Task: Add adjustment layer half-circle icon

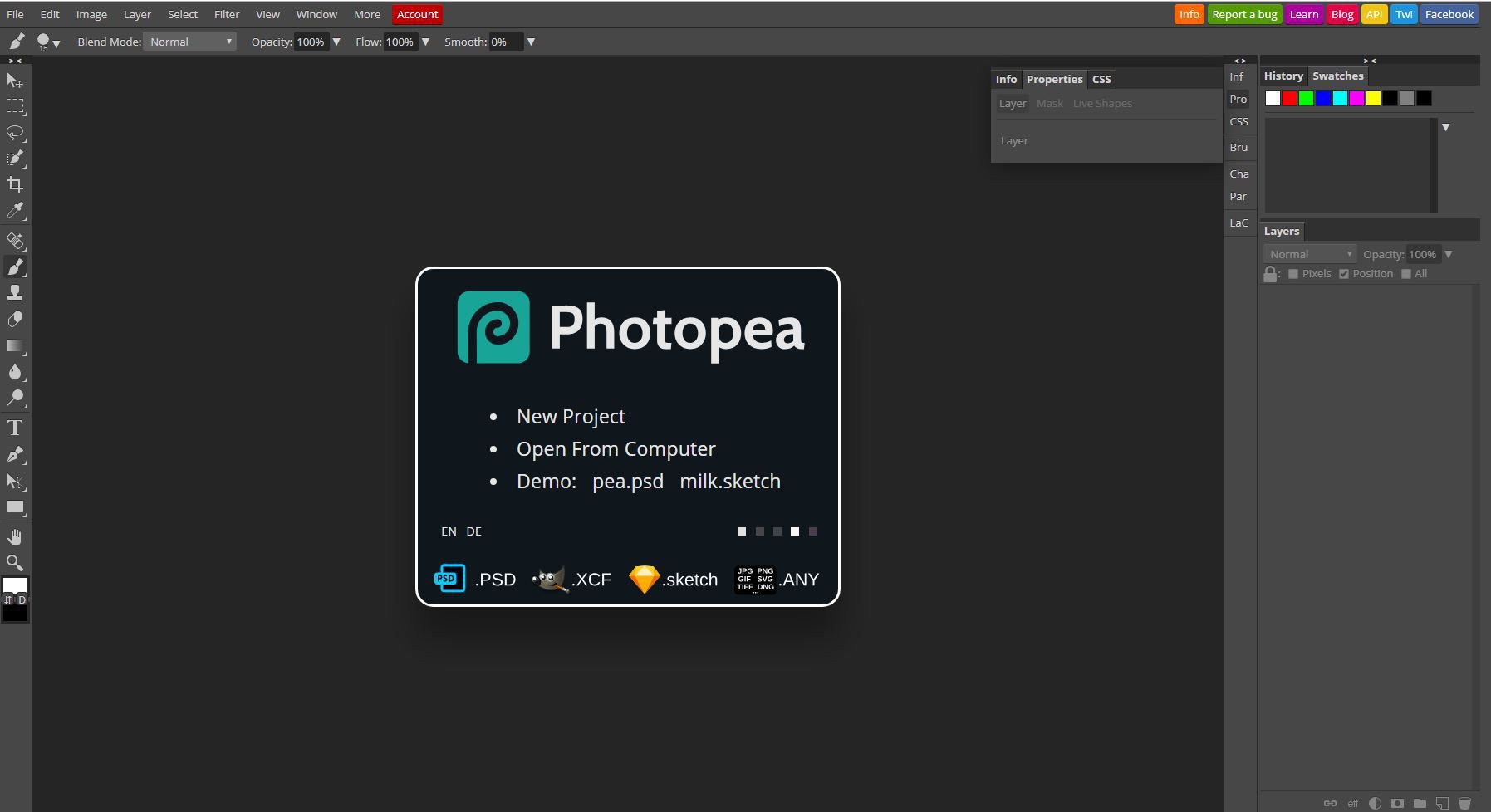Action: (x=1375, y=803)
